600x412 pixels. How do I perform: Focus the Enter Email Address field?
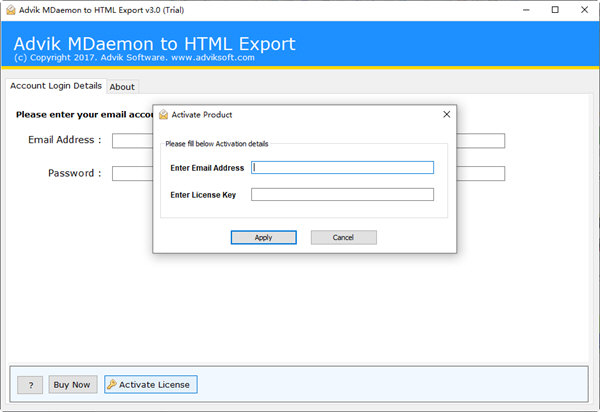click(342, 168)
